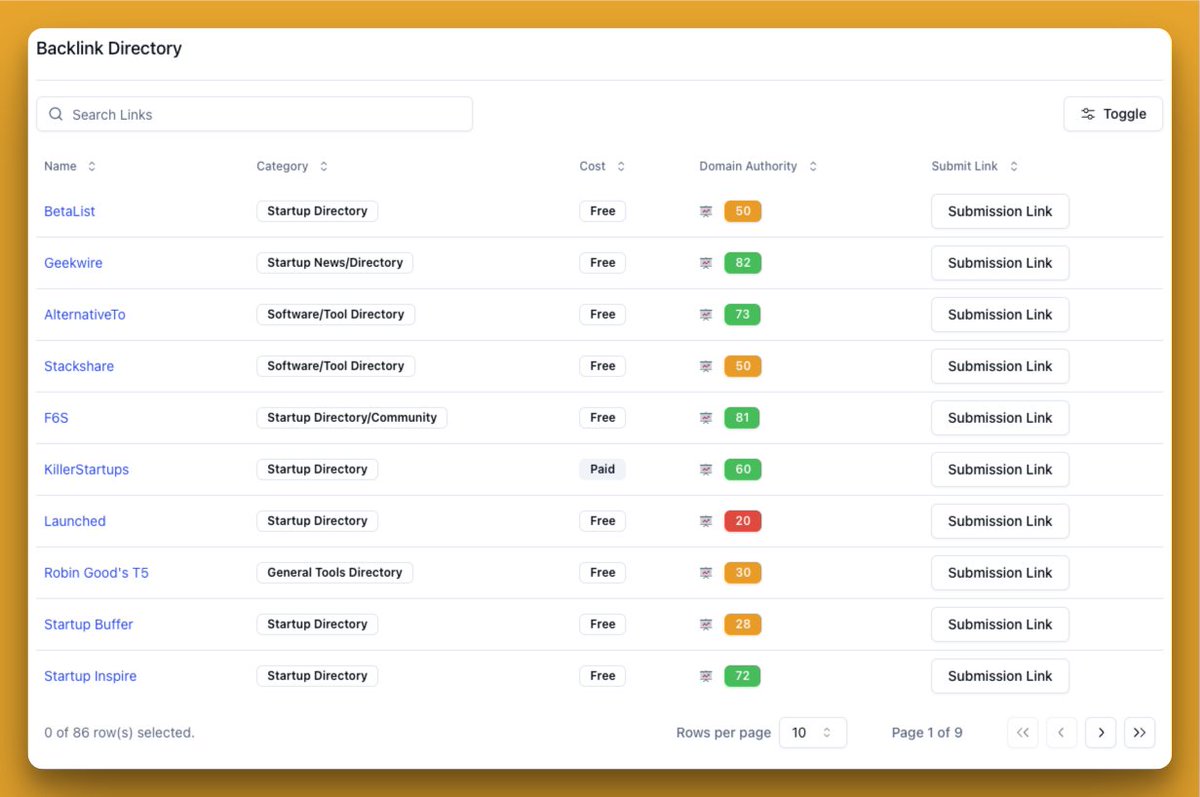
Task: Click the Moz icon in the Launched row
Action: [x=706, y=521]
